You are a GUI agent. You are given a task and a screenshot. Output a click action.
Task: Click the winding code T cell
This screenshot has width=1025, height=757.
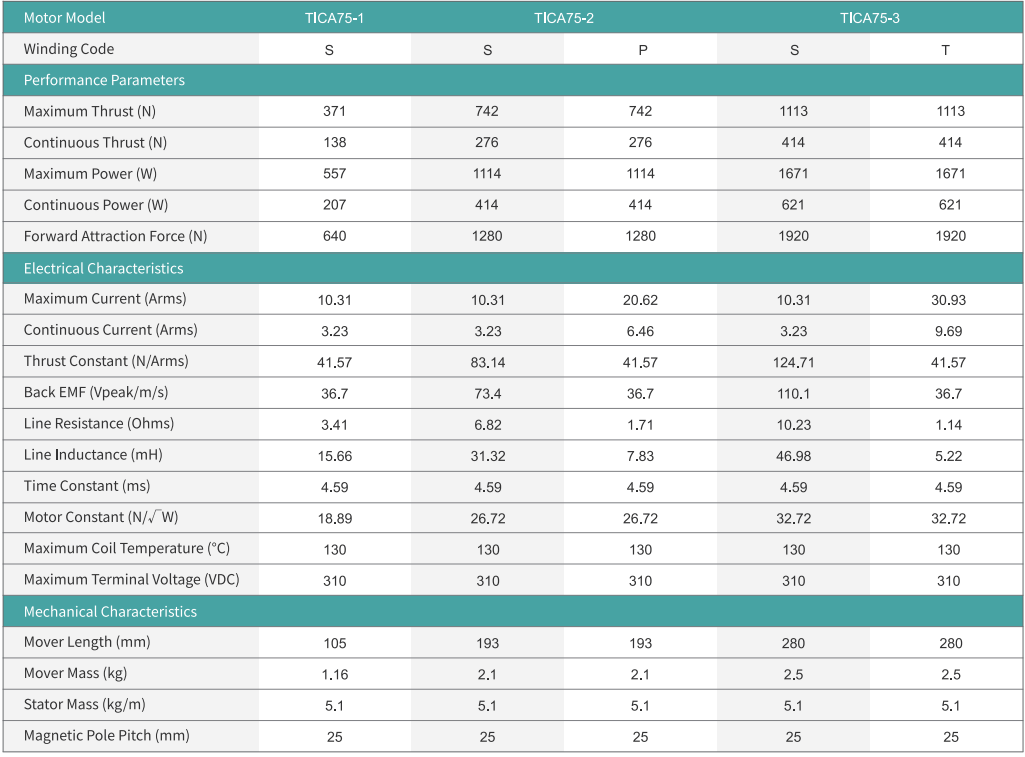(x=946, y=50)
